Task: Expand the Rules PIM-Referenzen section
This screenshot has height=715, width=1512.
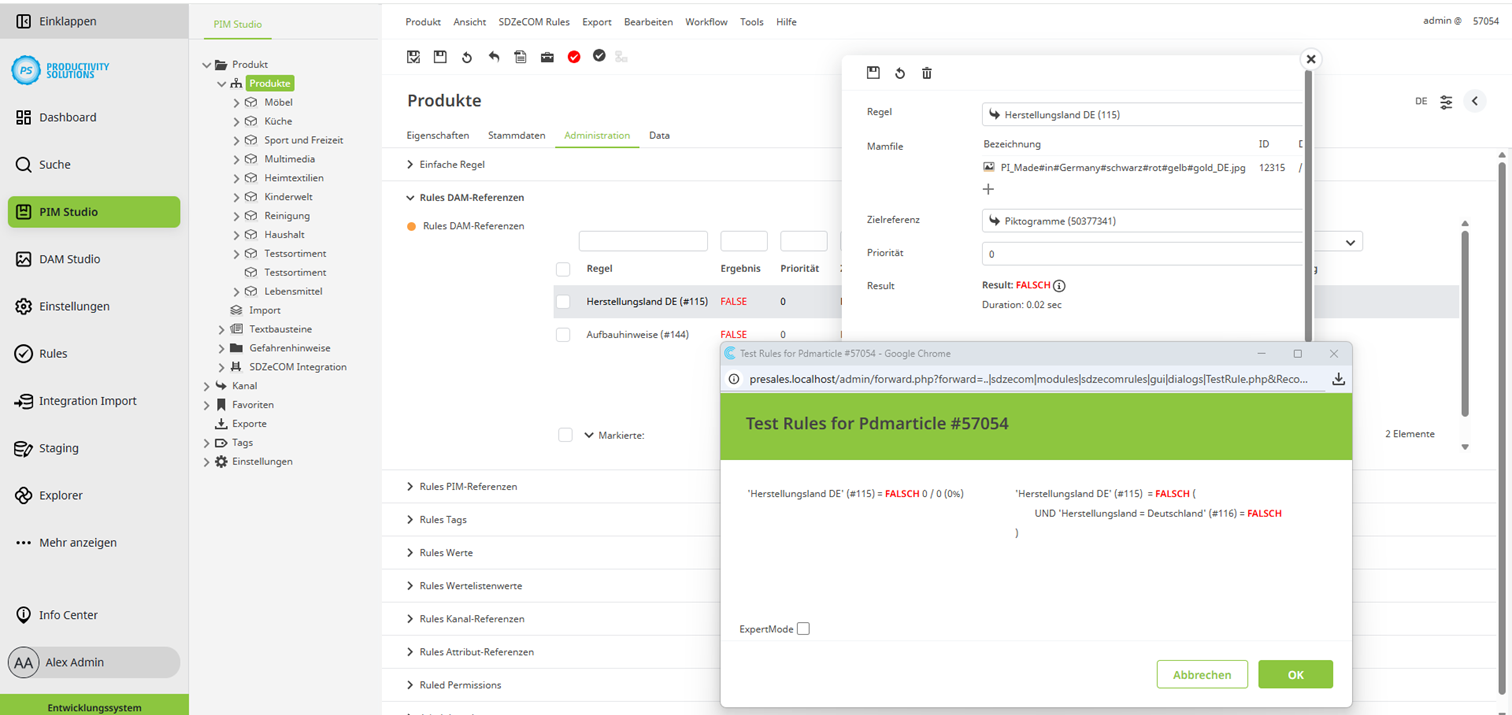Action: pos(468,486)
